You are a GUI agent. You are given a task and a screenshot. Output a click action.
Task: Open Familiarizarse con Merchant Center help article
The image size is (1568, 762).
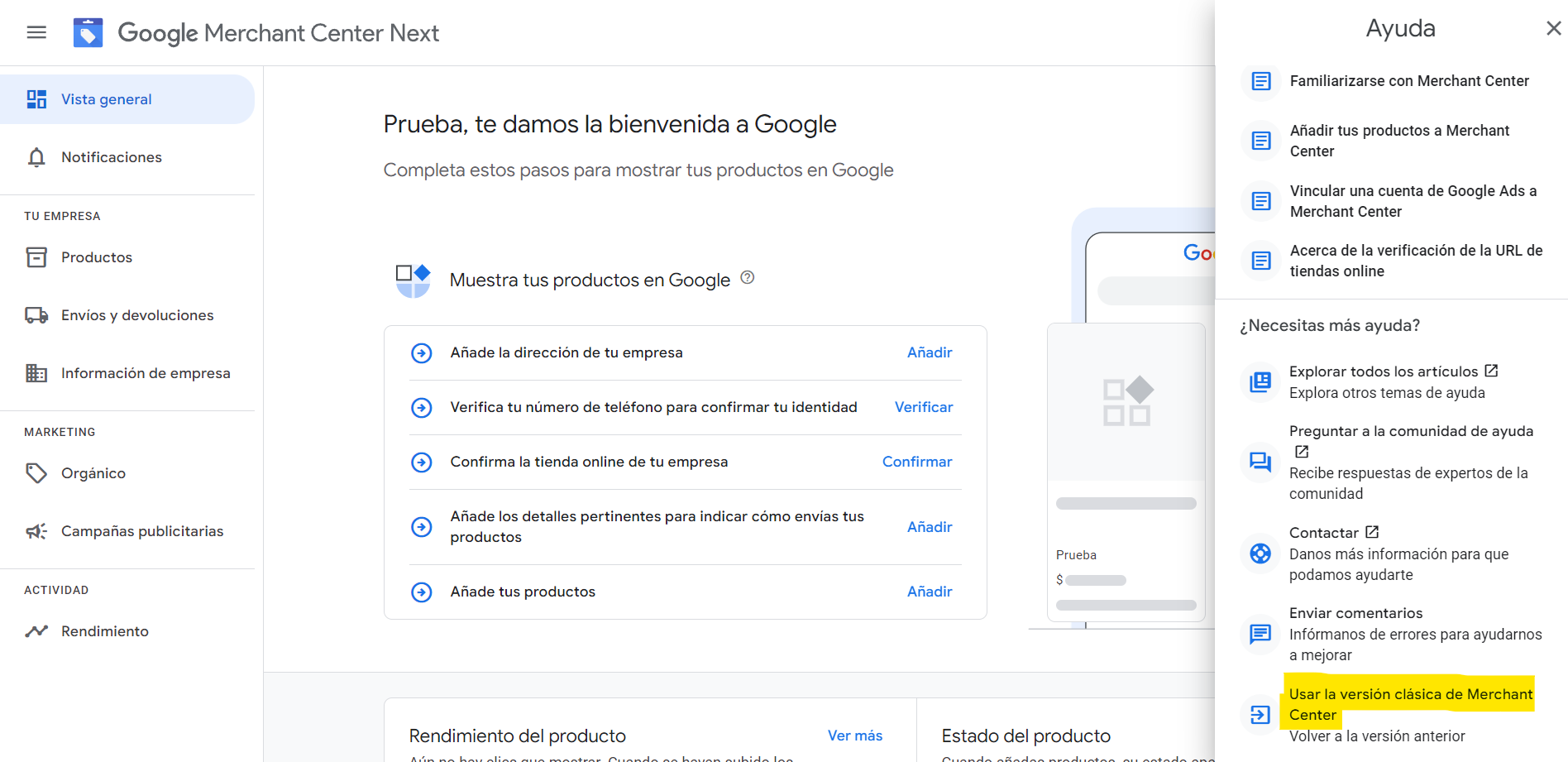[x=1409, y=81]
